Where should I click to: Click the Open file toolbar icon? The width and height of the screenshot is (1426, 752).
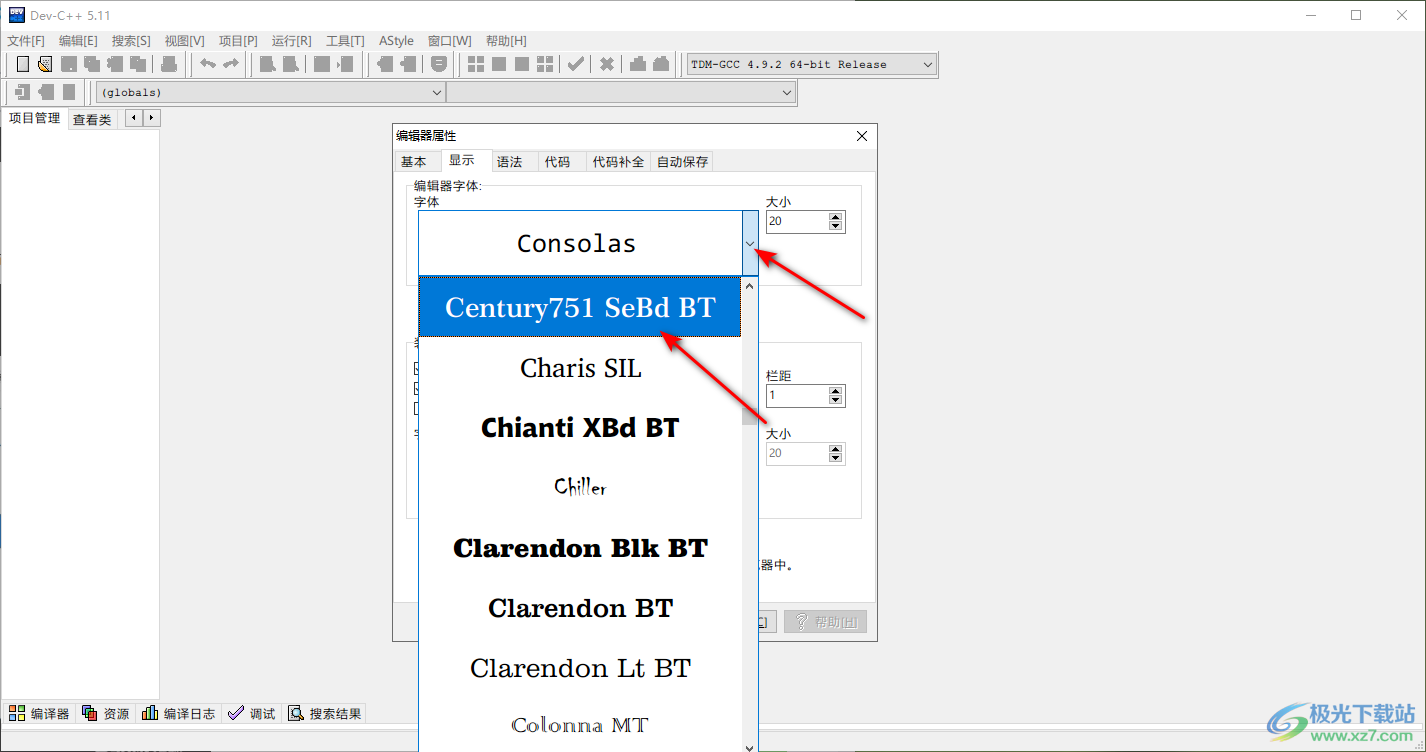point(45,64)
